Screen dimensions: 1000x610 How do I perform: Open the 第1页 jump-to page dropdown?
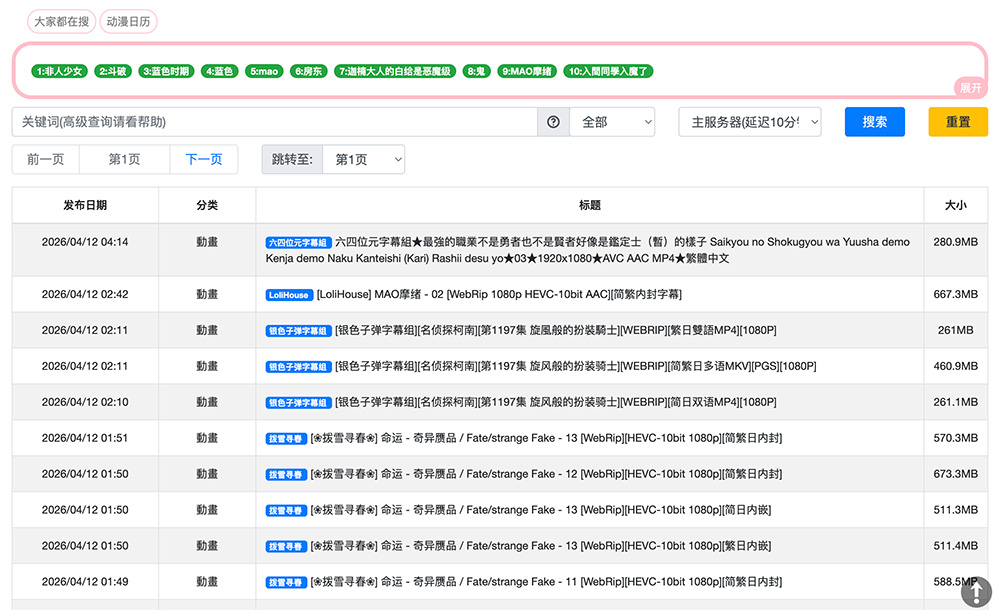[363, 160]
